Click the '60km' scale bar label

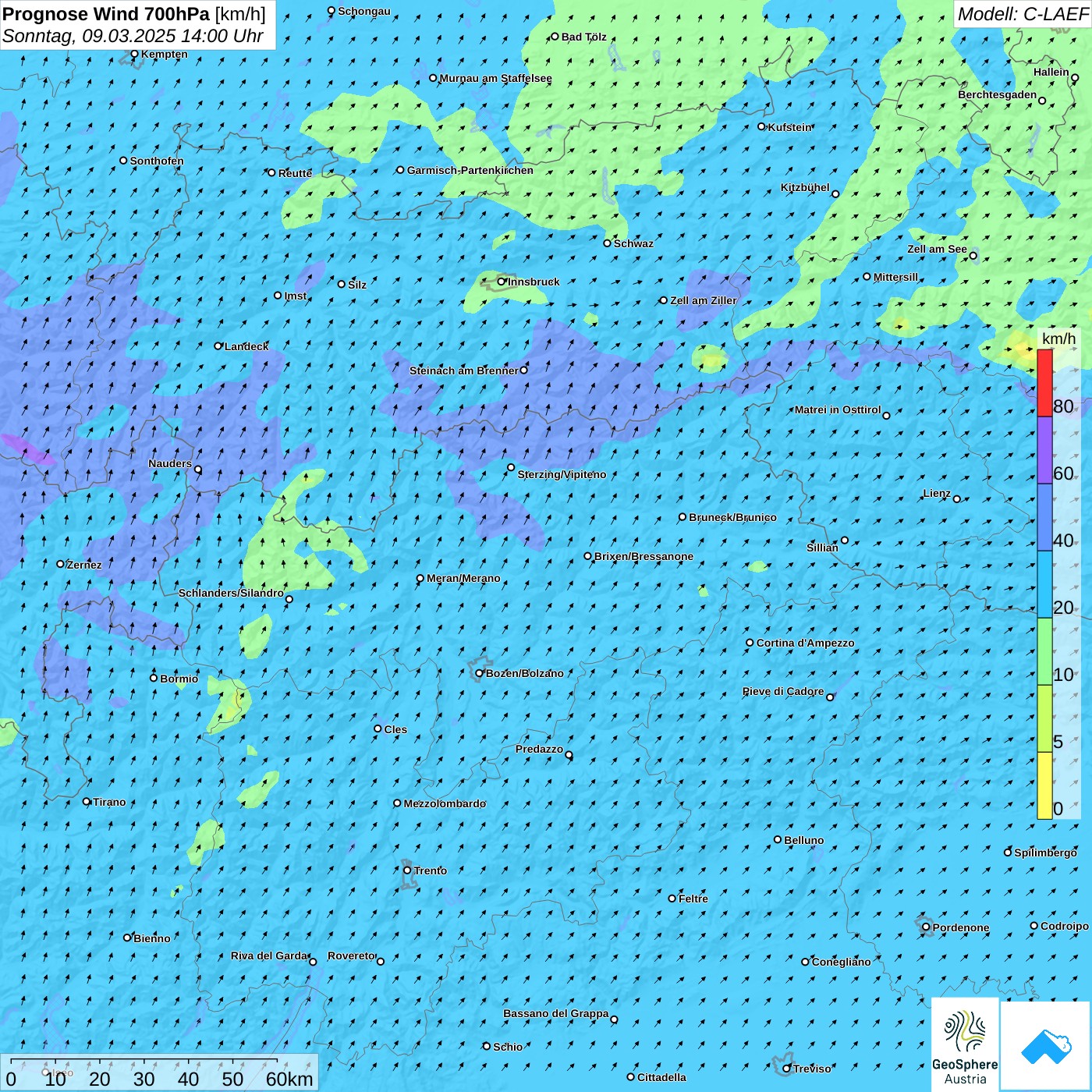[x=289, y=1079]
